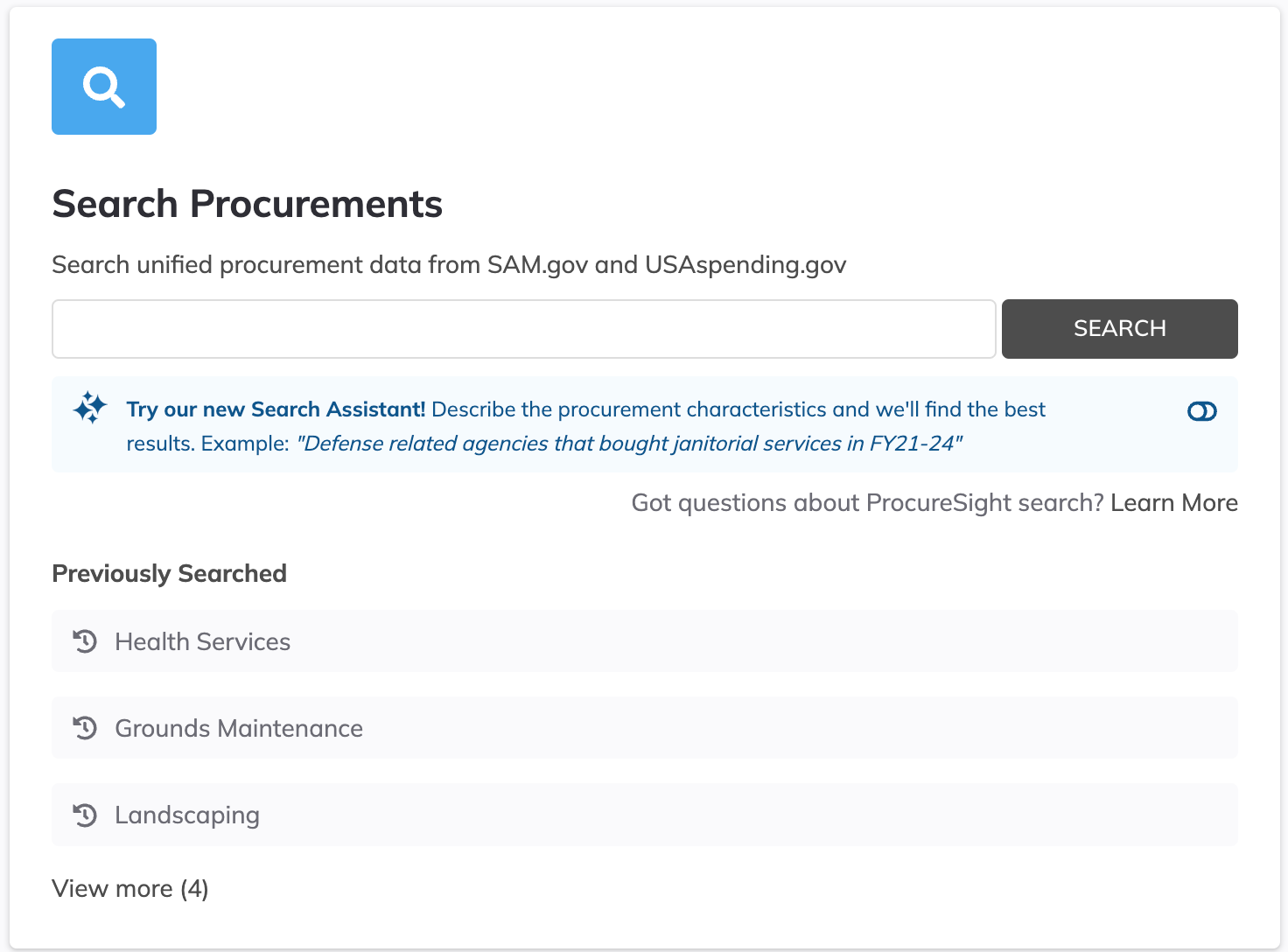Click the janitorial services example query text

(x=630, y=444)
